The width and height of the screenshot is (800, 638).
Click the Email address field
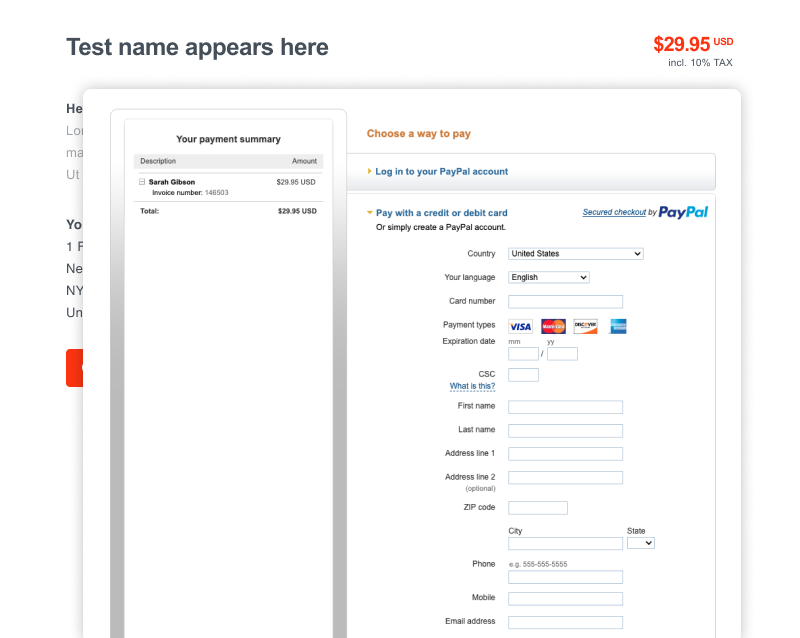tap(565, 621)
